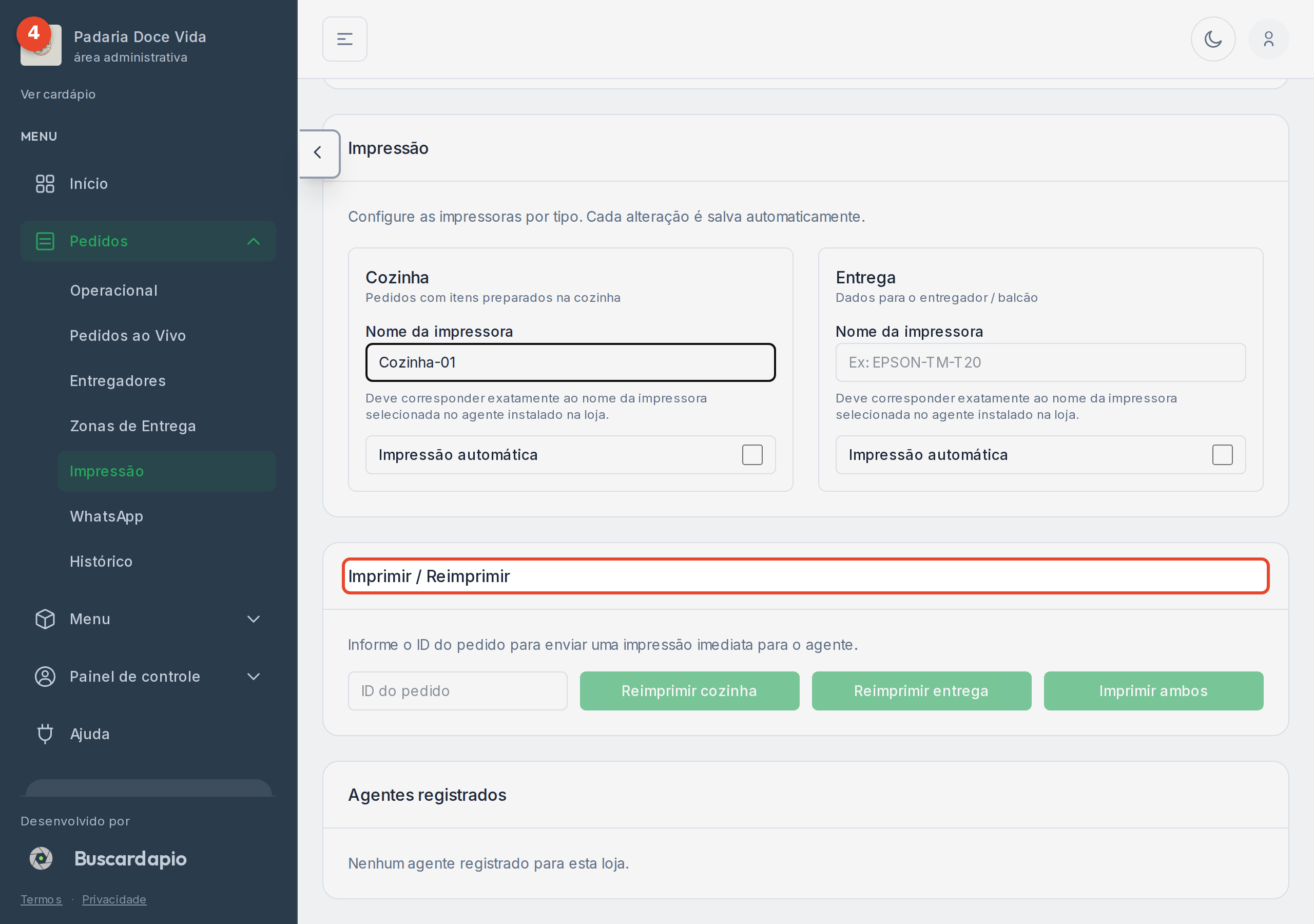This screenshot has width=1314, height=924.
Task: Expand the Painel de controle chevron
Action: click(253, 676)
